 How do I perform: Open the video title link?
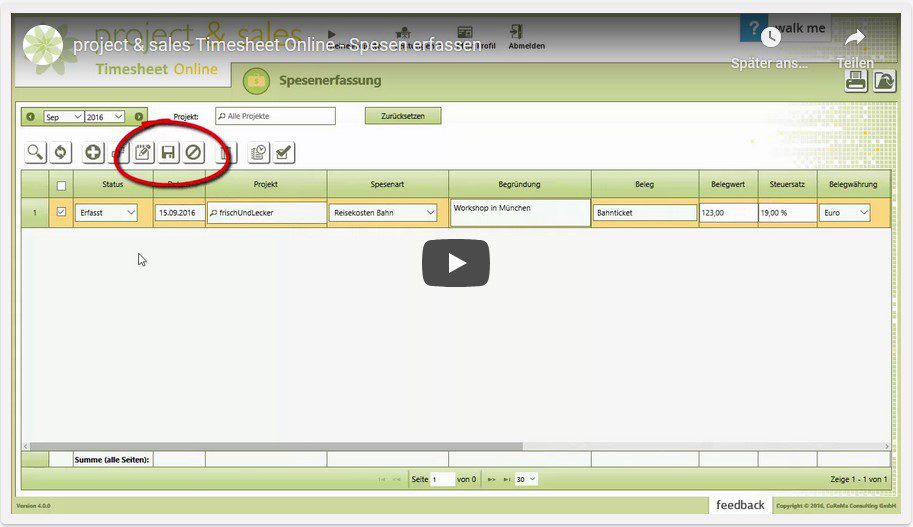(277, 44)
